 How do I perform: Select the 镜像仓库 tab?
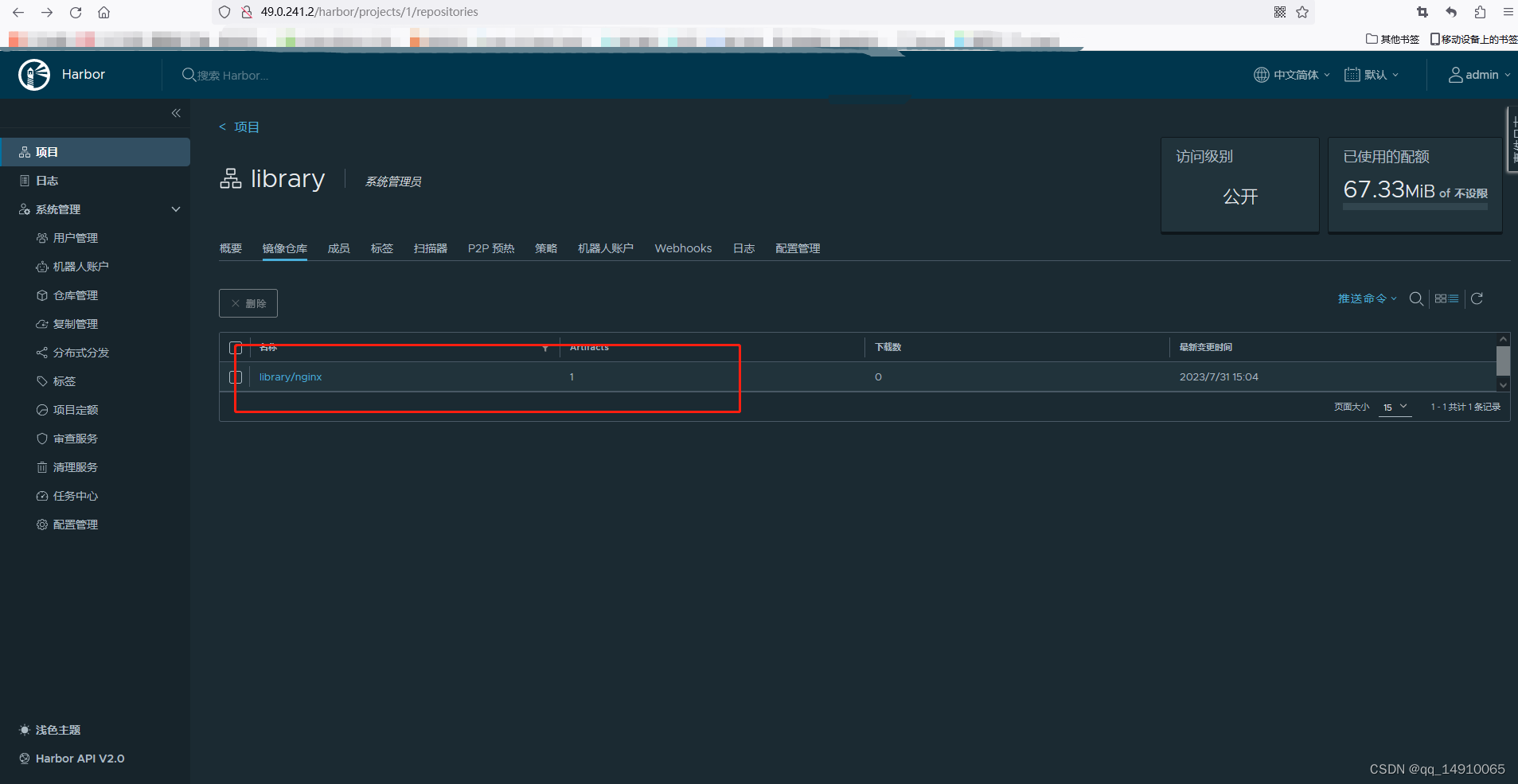coord(285,248)
